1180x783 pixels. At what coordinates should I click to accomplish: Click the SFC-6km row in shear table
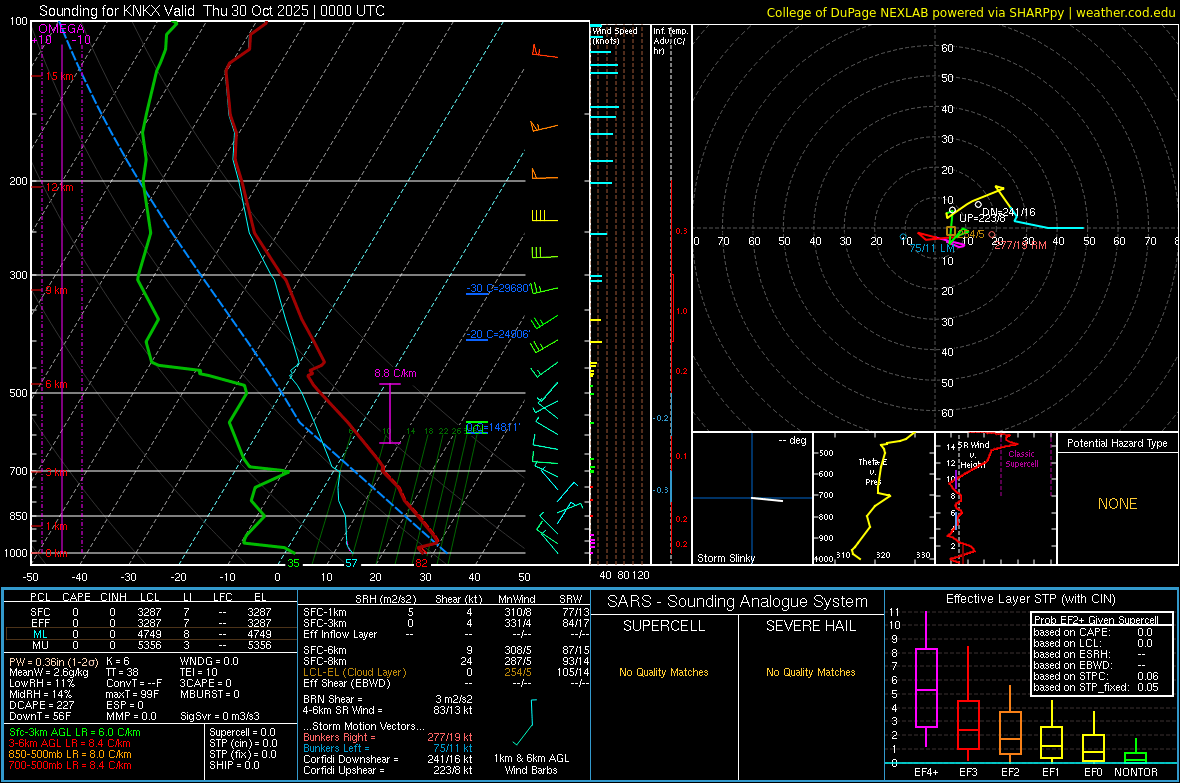pyautogui.click(x=446, y=650)
